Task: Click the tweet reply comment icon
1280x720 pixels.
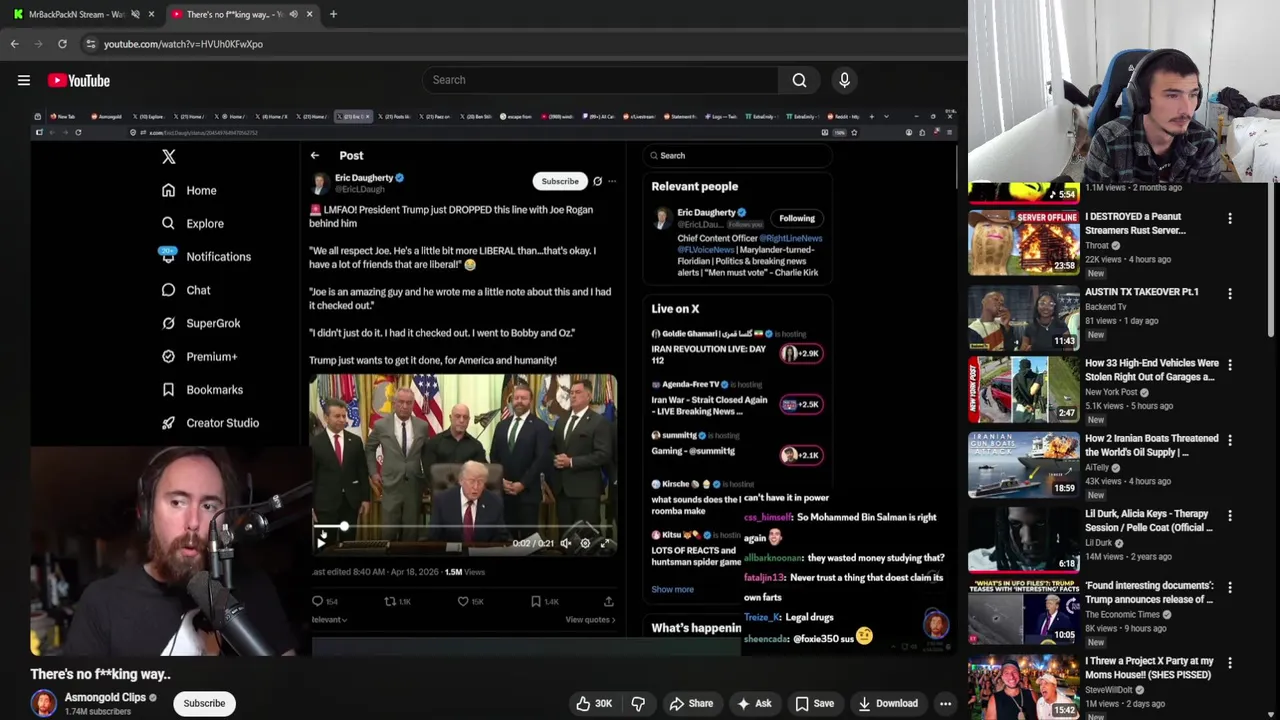Action: point(318,601)
